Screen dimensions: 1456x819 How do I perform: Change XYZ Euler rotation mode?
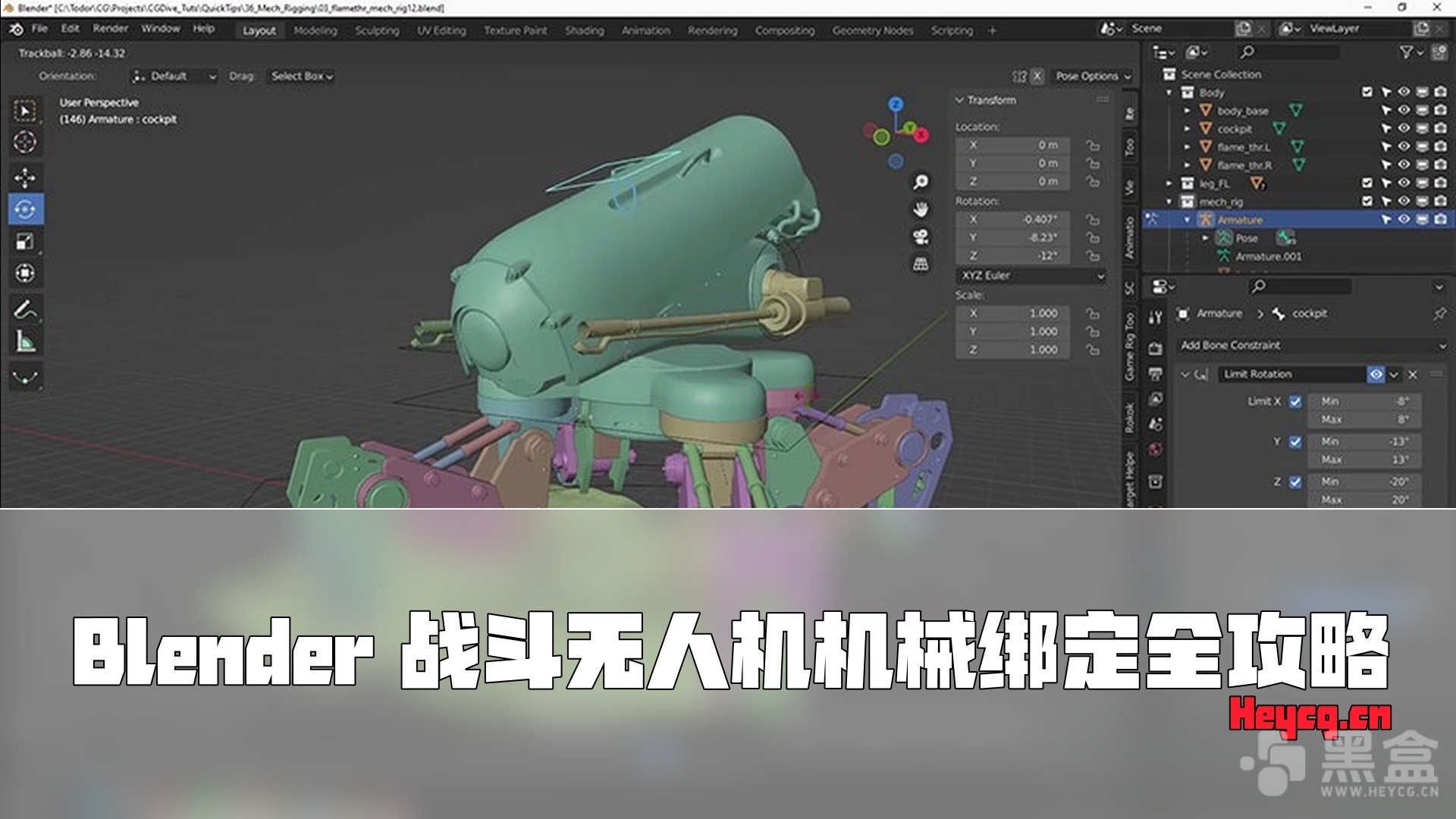tap(1032, 276)
